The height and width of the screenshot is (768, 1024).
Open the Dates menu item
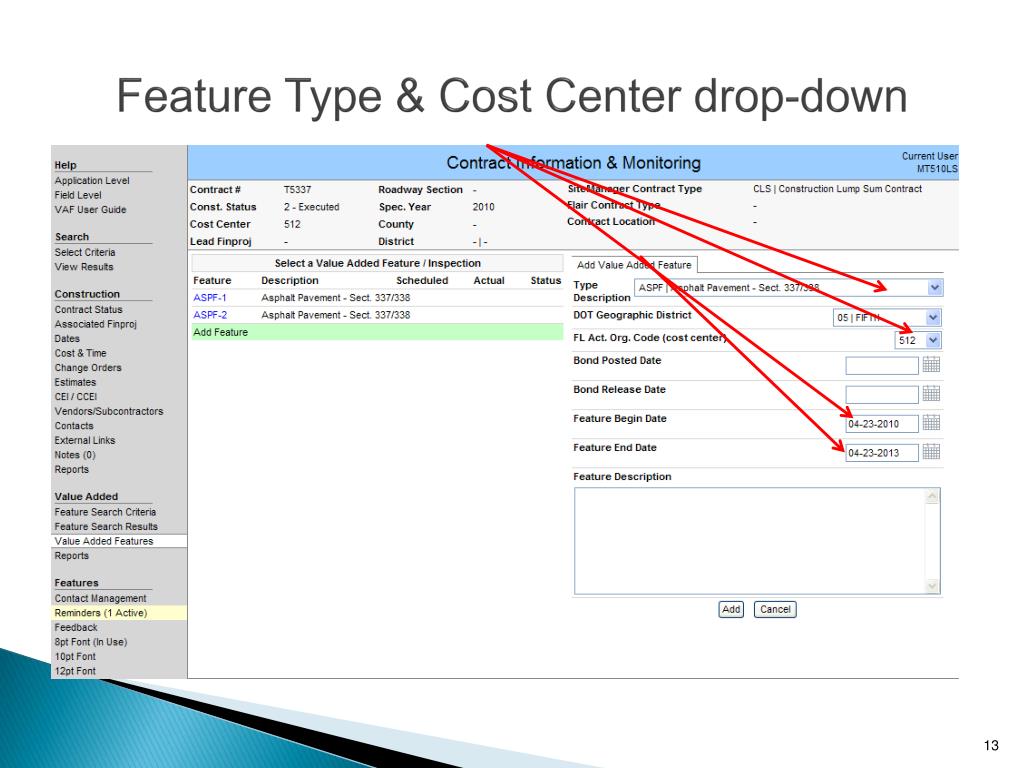(67, 339)
